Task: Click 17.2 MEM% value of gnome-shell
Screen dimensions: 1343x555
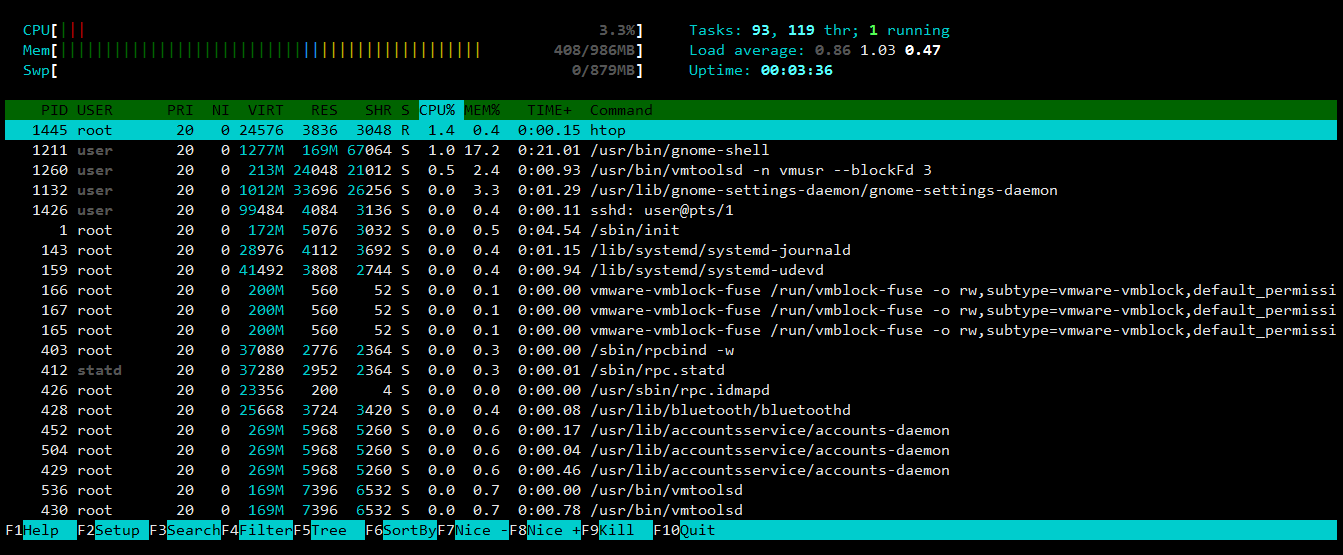Action: pos(482,150)
